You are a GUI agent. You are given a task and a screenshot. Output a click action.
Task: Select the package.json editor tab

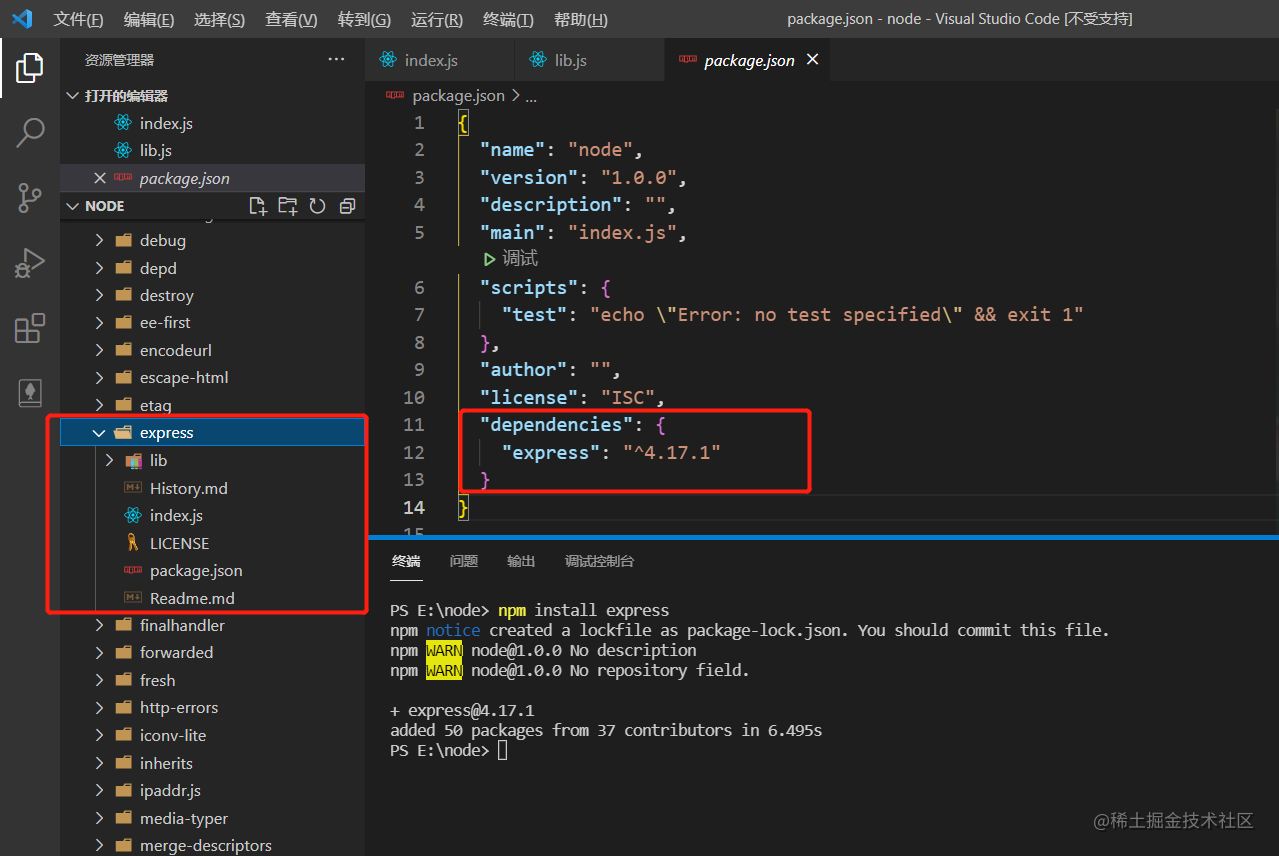tap(749, 60)
